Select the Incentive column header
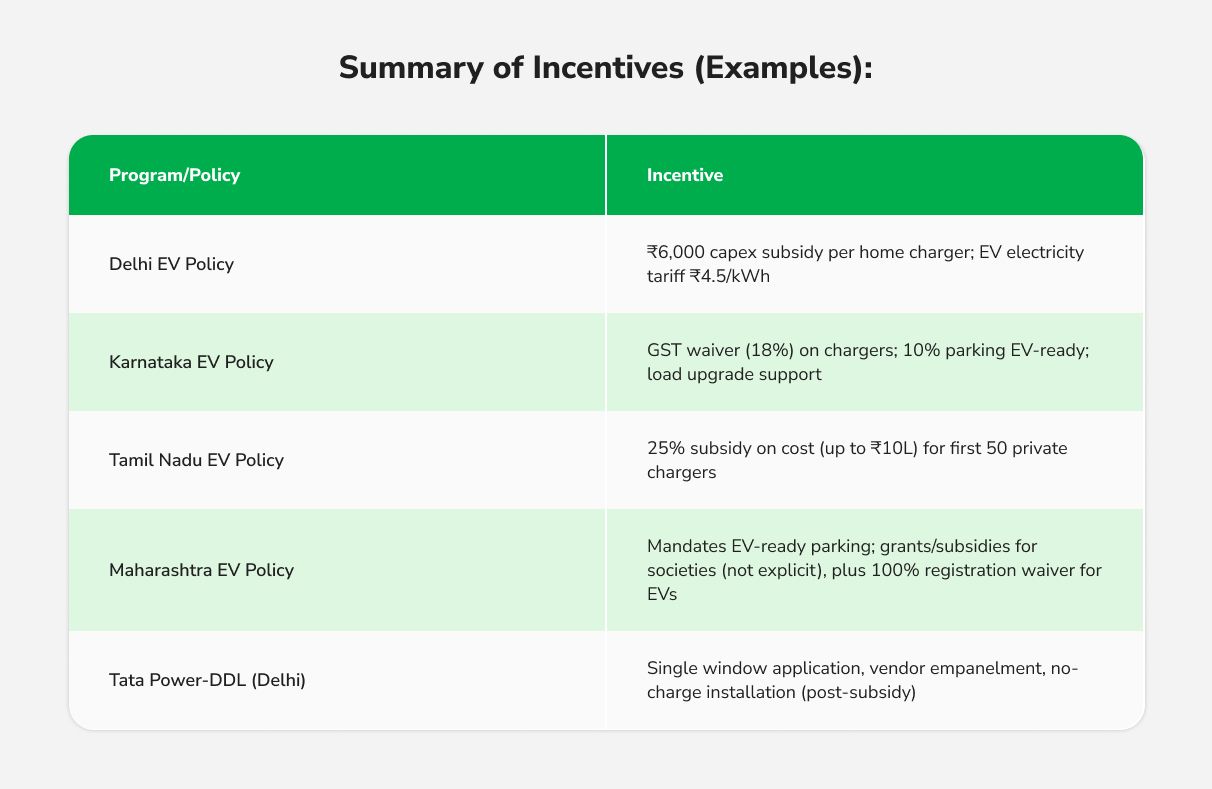 click(x=685, y=175)
